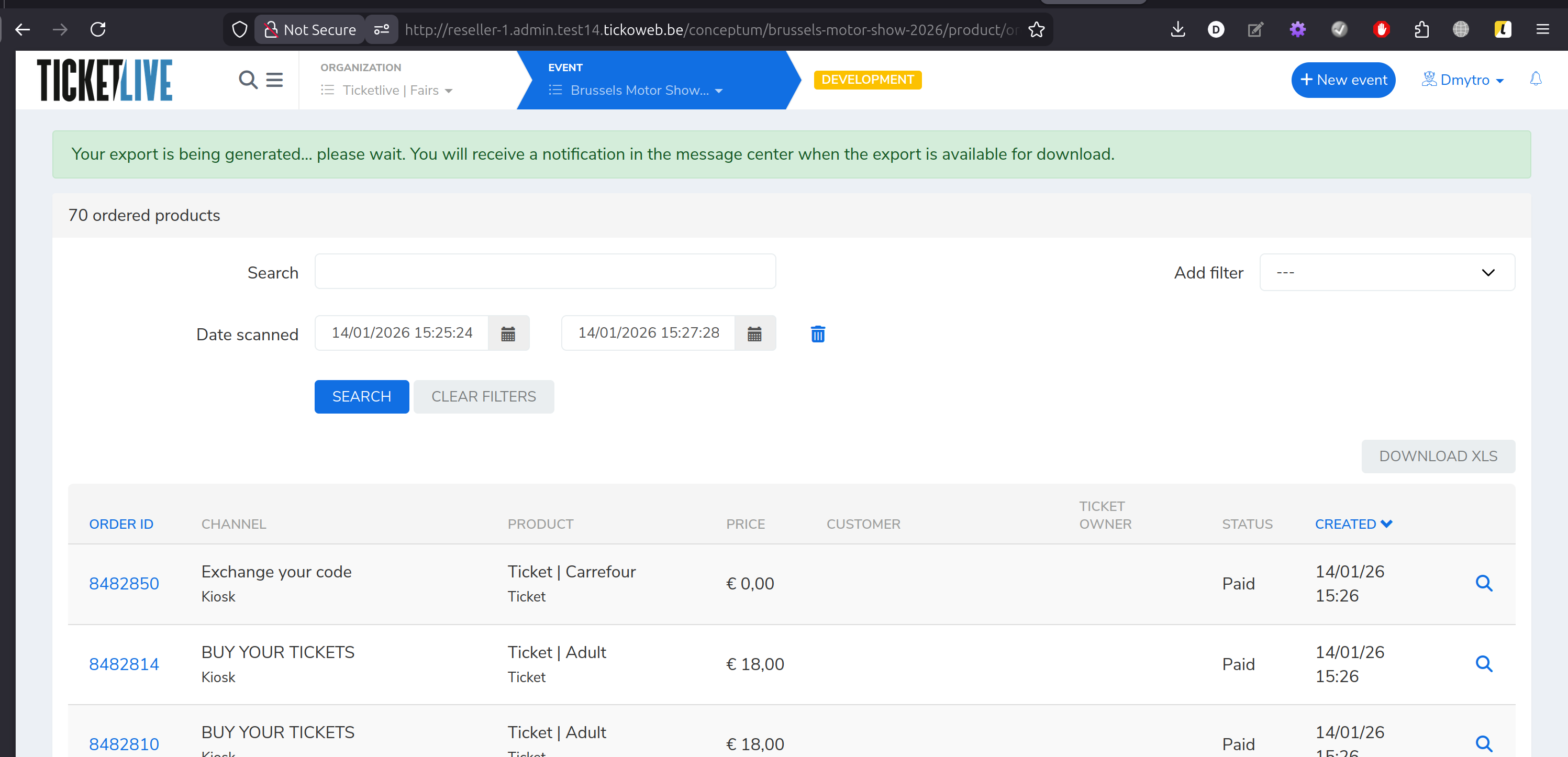Click the CLEAR FILTERS button

pyautogui.click(x=483, y=397)
